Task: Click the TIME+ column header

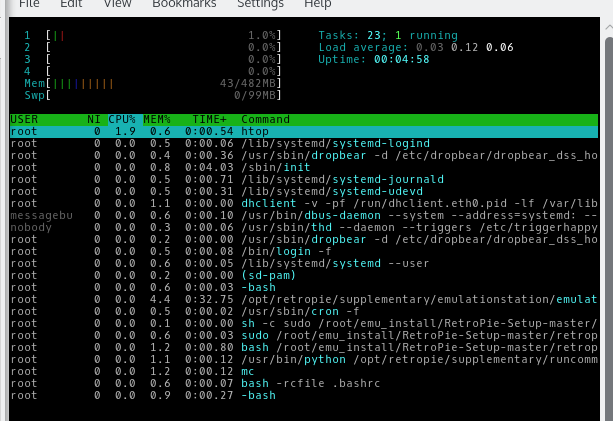Action: (210, 120)
